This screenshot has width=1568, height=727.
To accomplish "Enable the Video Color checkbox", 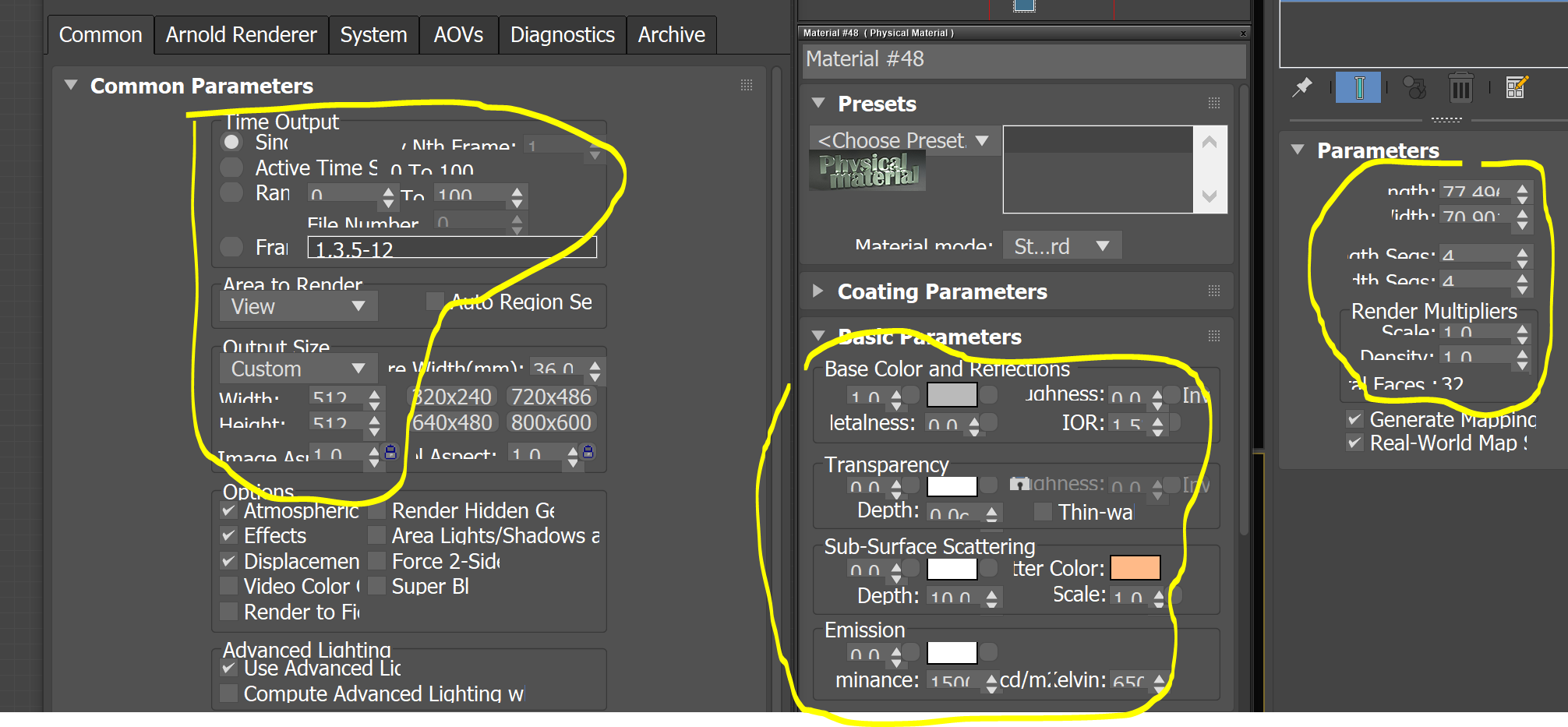I will coord(228,586).
